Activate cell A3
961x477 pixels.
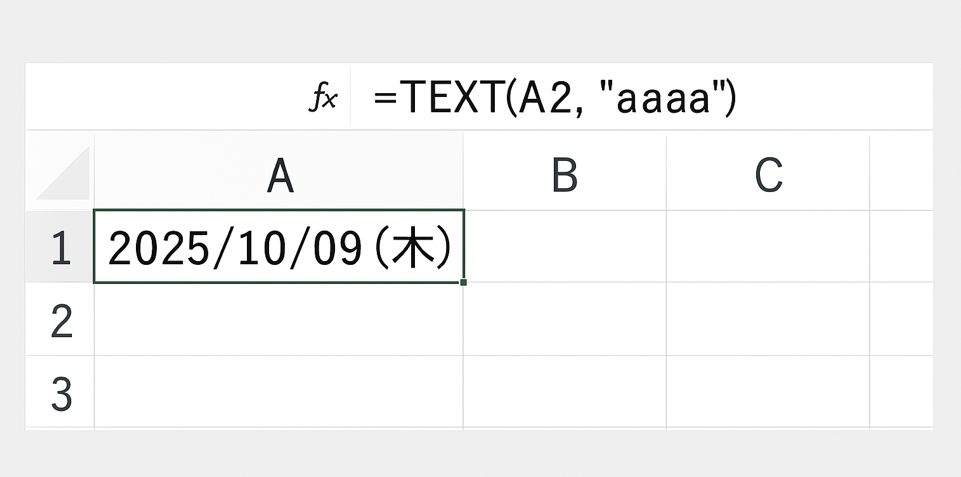[279, 393]
